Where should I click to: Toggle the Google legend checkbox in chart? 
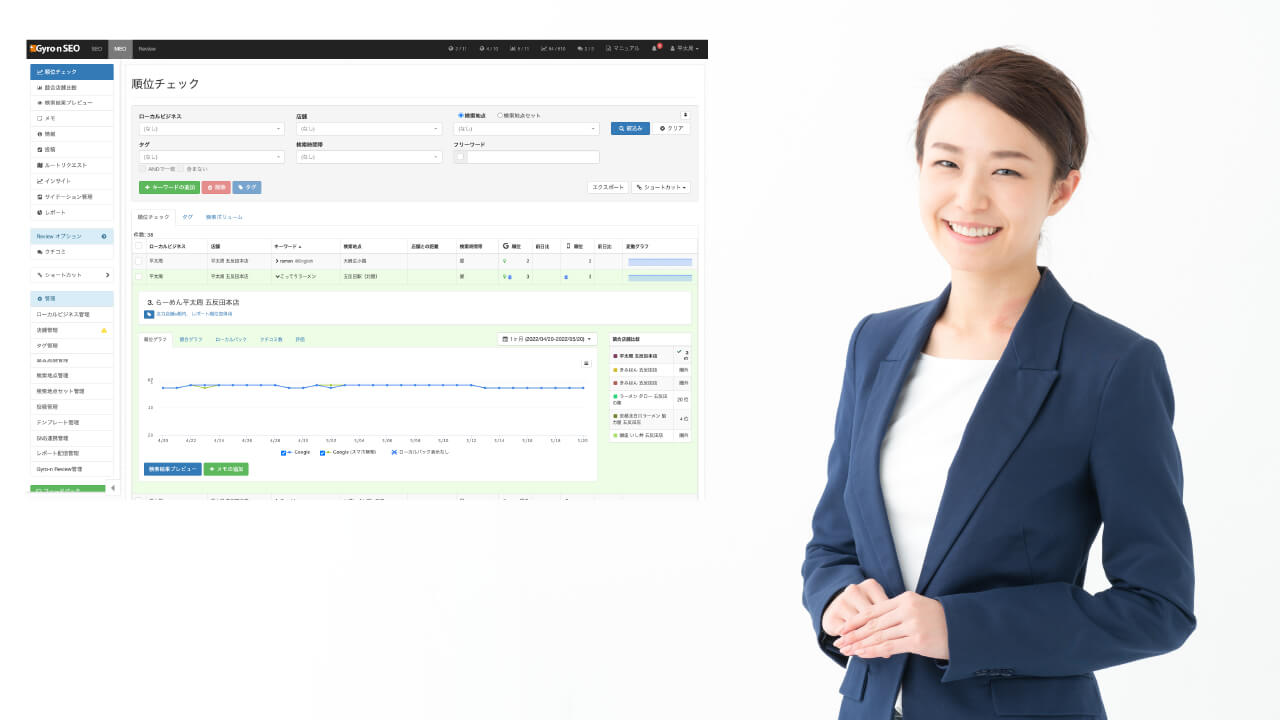(x=284, y=452)
